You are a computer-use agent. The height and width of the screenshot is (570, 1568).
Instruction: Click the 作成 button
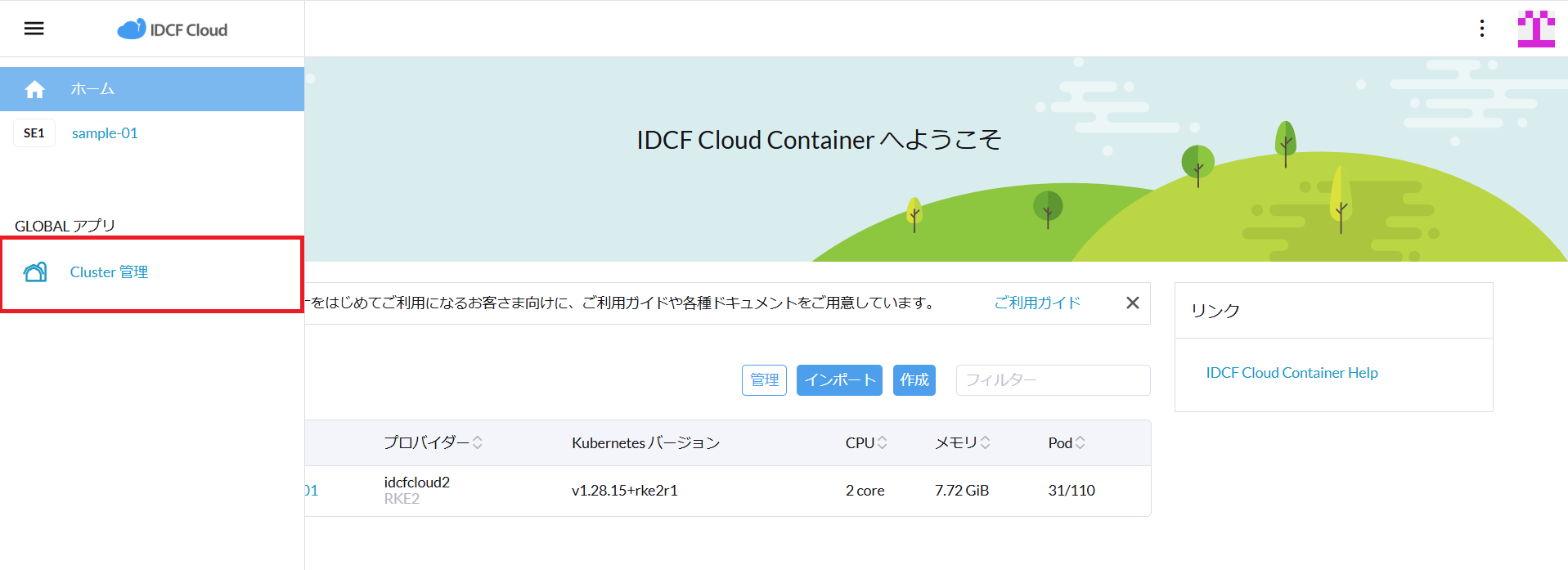(x=914, y=380)
